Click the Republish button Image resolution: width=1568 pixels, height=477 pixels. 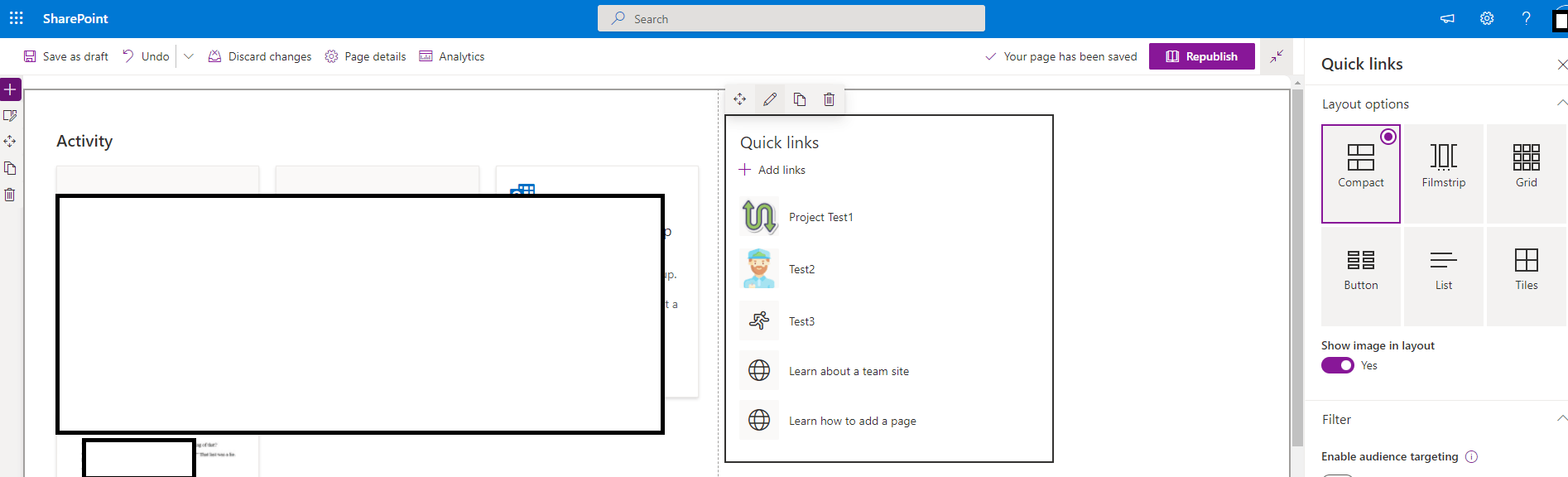[x=1202, y=56]
